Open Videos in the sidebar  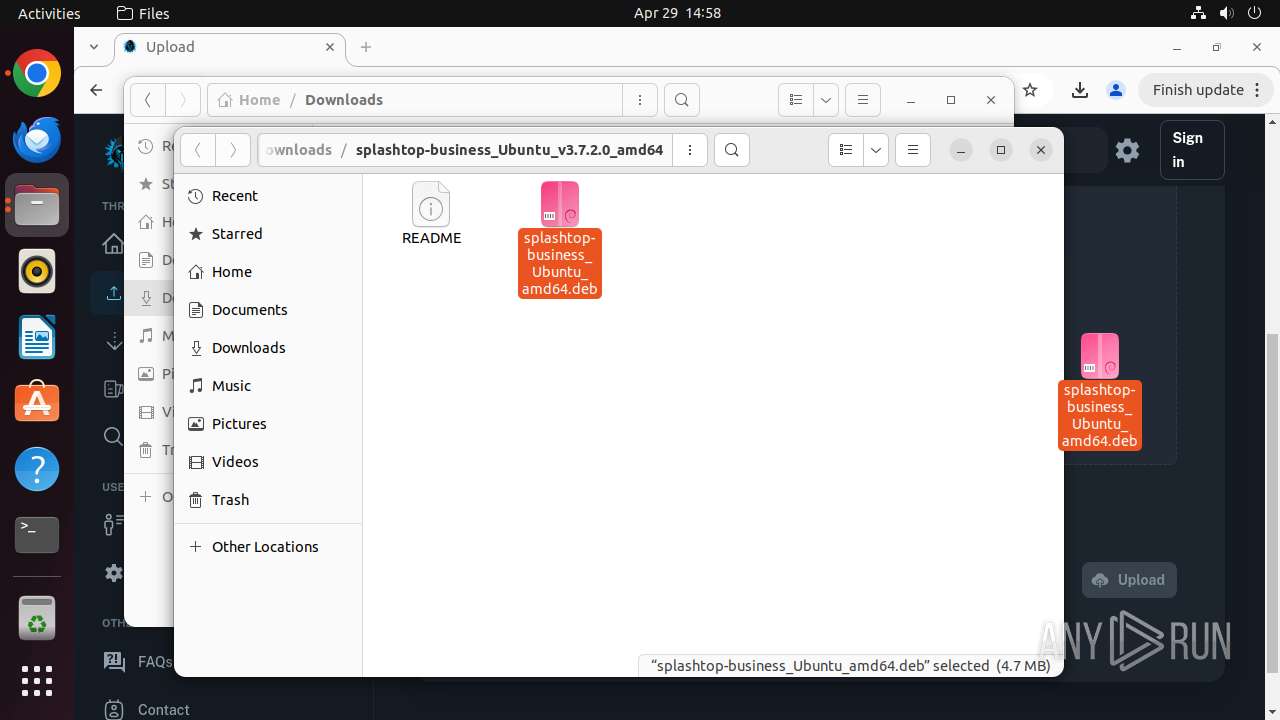tap(268, 462)
